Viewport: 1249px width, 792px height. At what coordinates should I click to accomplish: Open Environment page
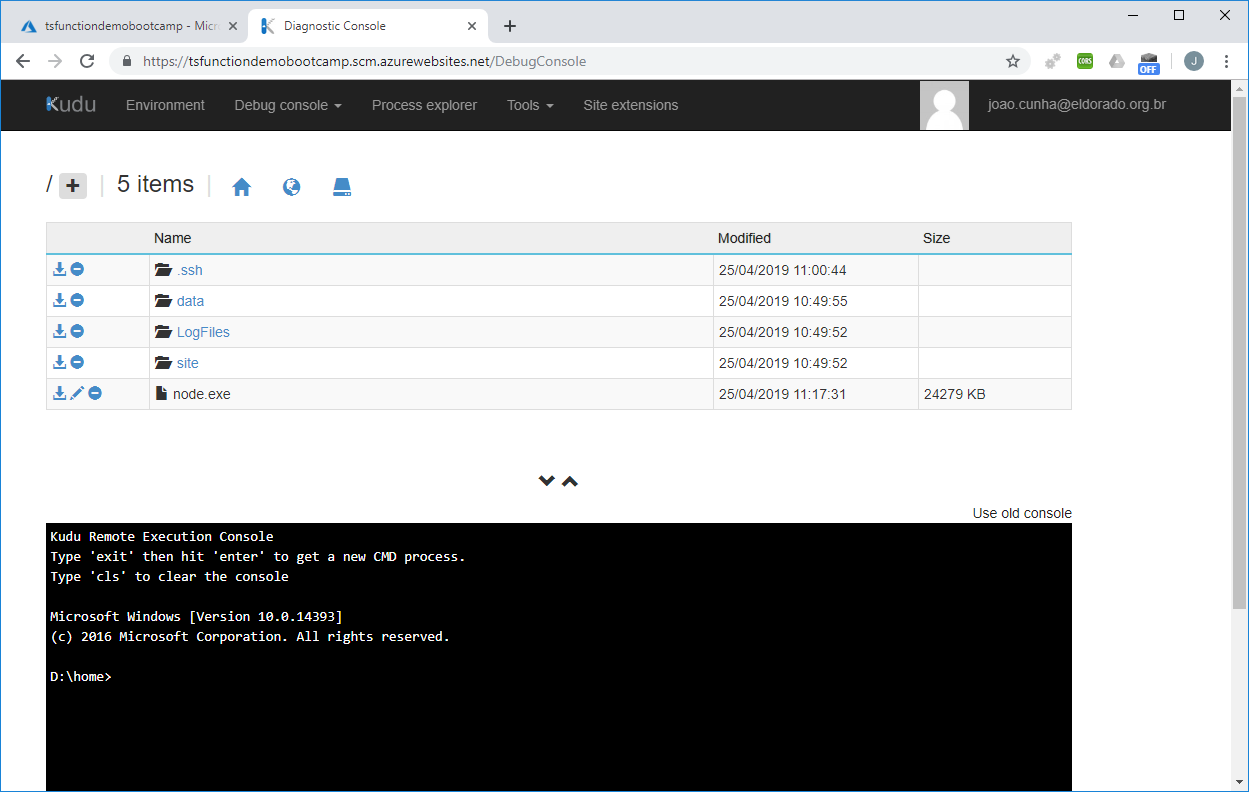click(x=165, y=105)
